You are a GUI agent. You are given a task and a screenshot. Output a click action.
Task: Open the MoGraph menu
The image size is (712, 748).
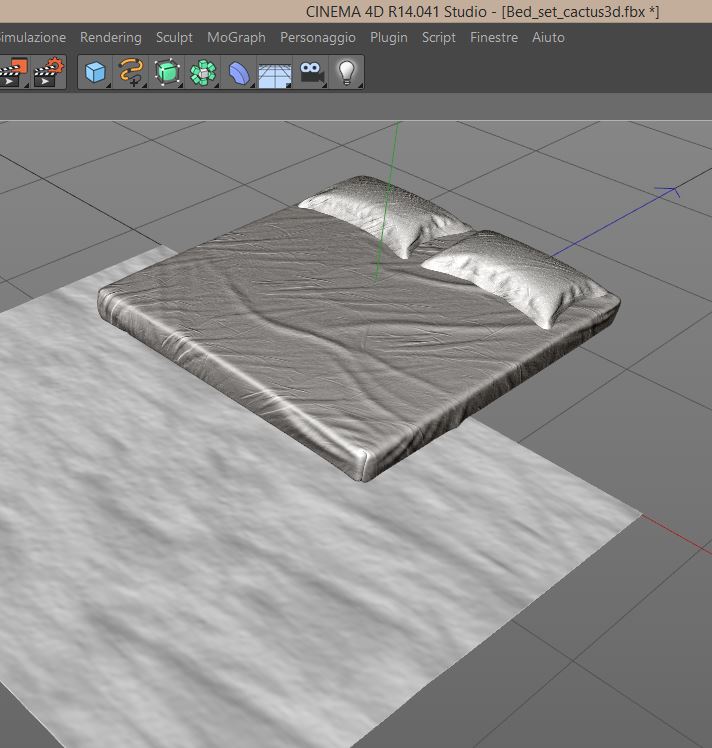pyautogui.click(x=237, y=38)
